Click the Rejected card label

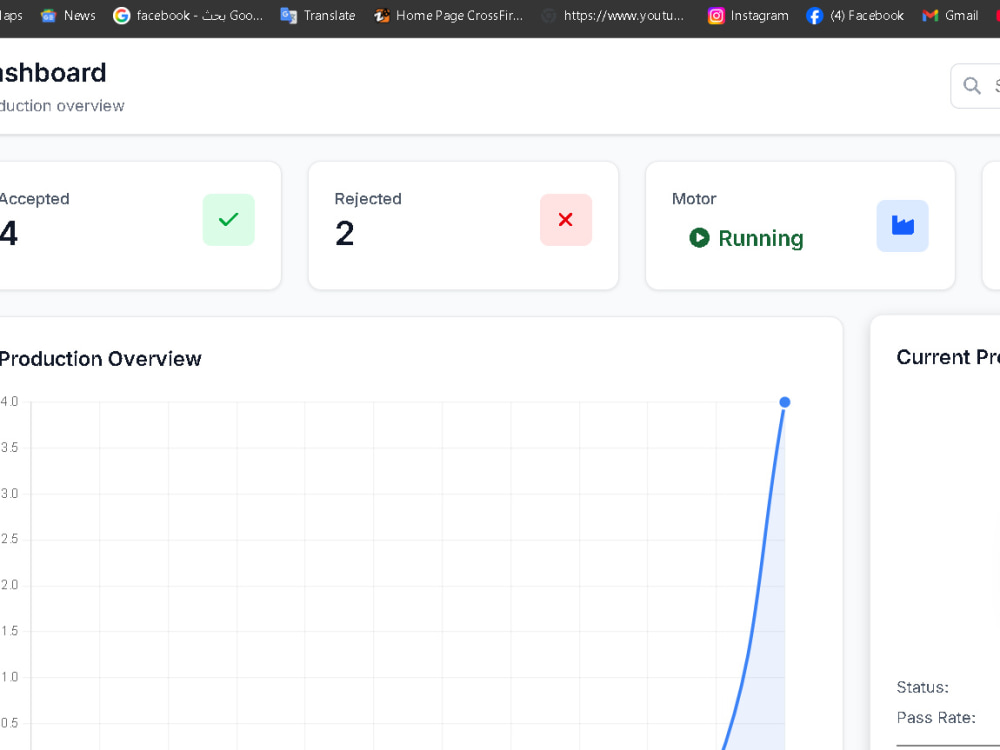click(x=368, y=199)
